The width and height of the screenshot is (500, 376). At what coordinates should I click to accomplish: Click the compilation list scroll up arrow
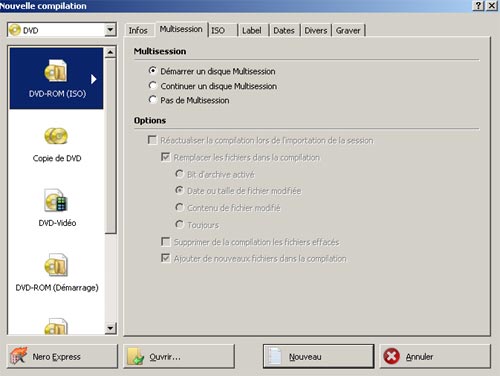[x=110, y=52]
